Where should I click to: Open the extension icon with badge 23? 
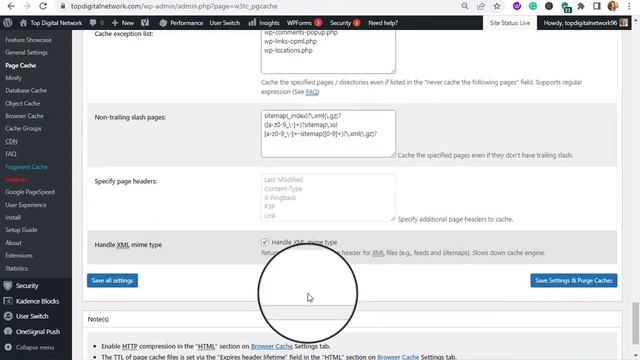[x=565, y=7]
